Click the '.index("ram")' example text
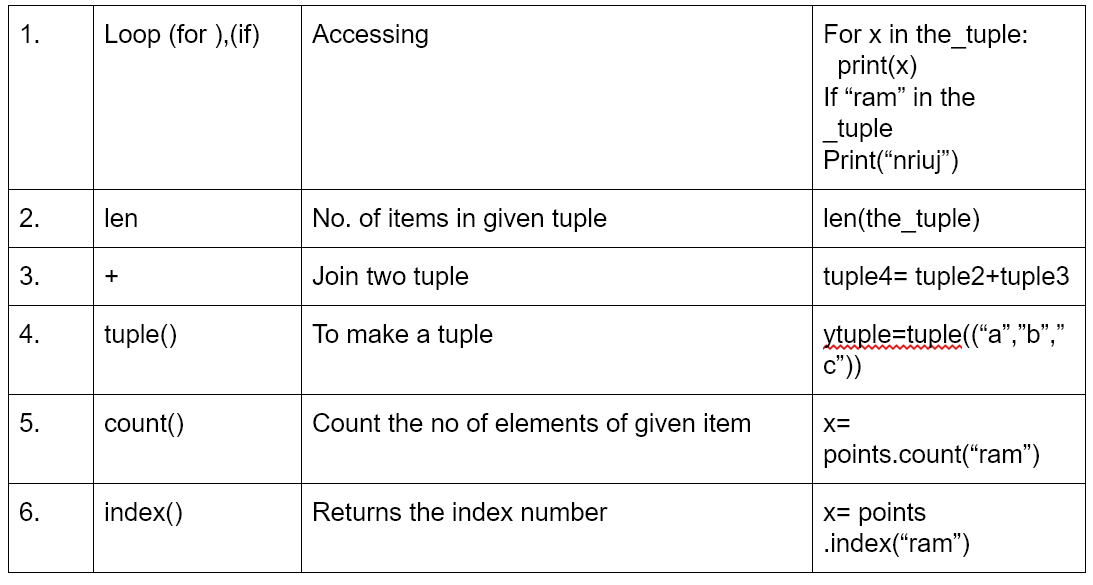 point(896,543)
